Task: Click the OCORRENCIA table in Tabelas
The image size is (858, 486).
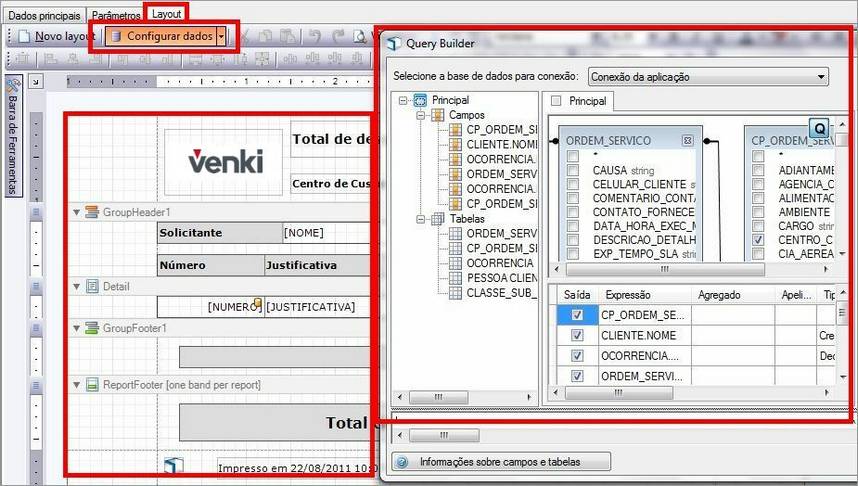Action: pyautogui.click(x=500, y=263)
